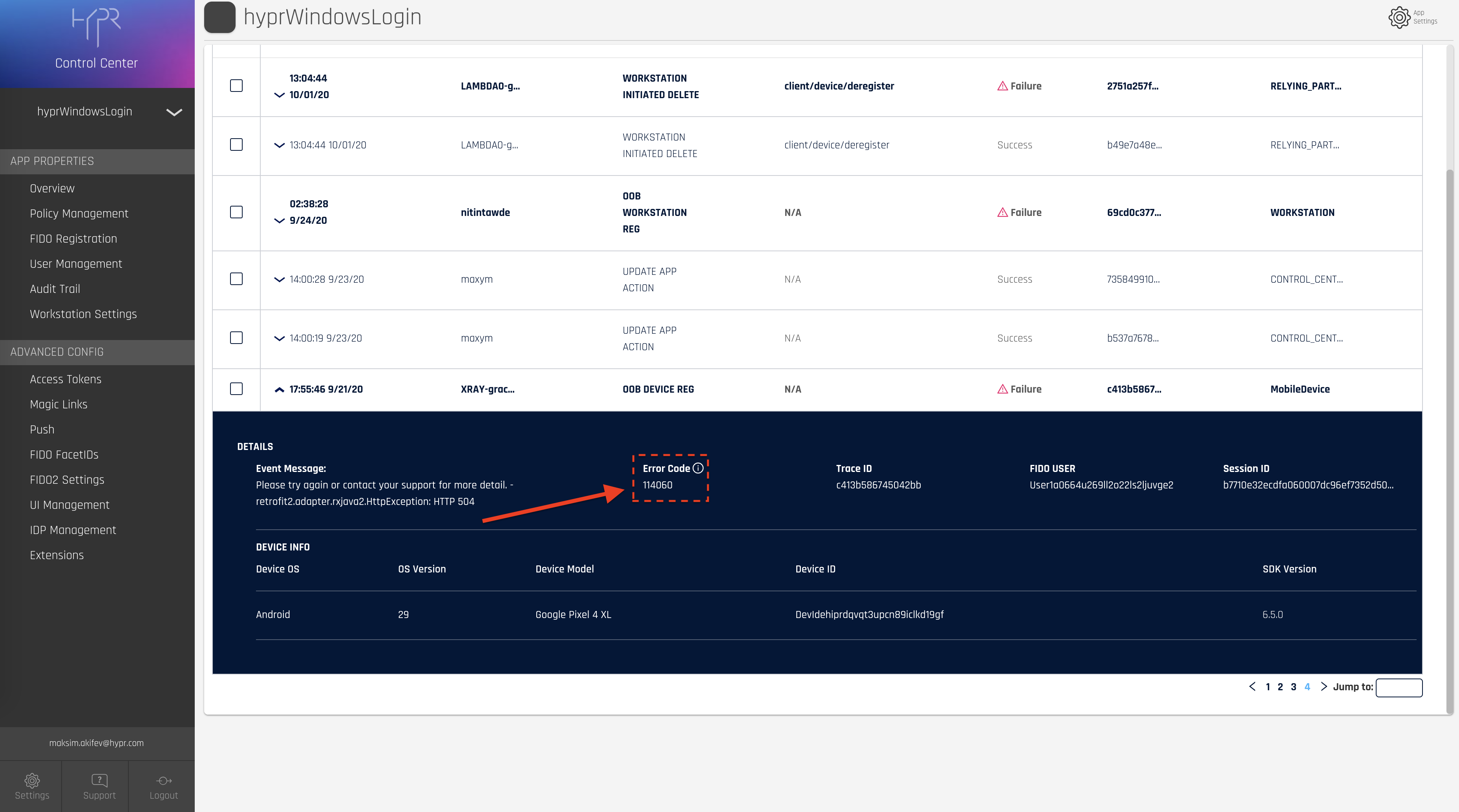Click the hyprWindowsLogin app square icon
Viewport: 1459px width, 812px height.
(x=220, y=17)
